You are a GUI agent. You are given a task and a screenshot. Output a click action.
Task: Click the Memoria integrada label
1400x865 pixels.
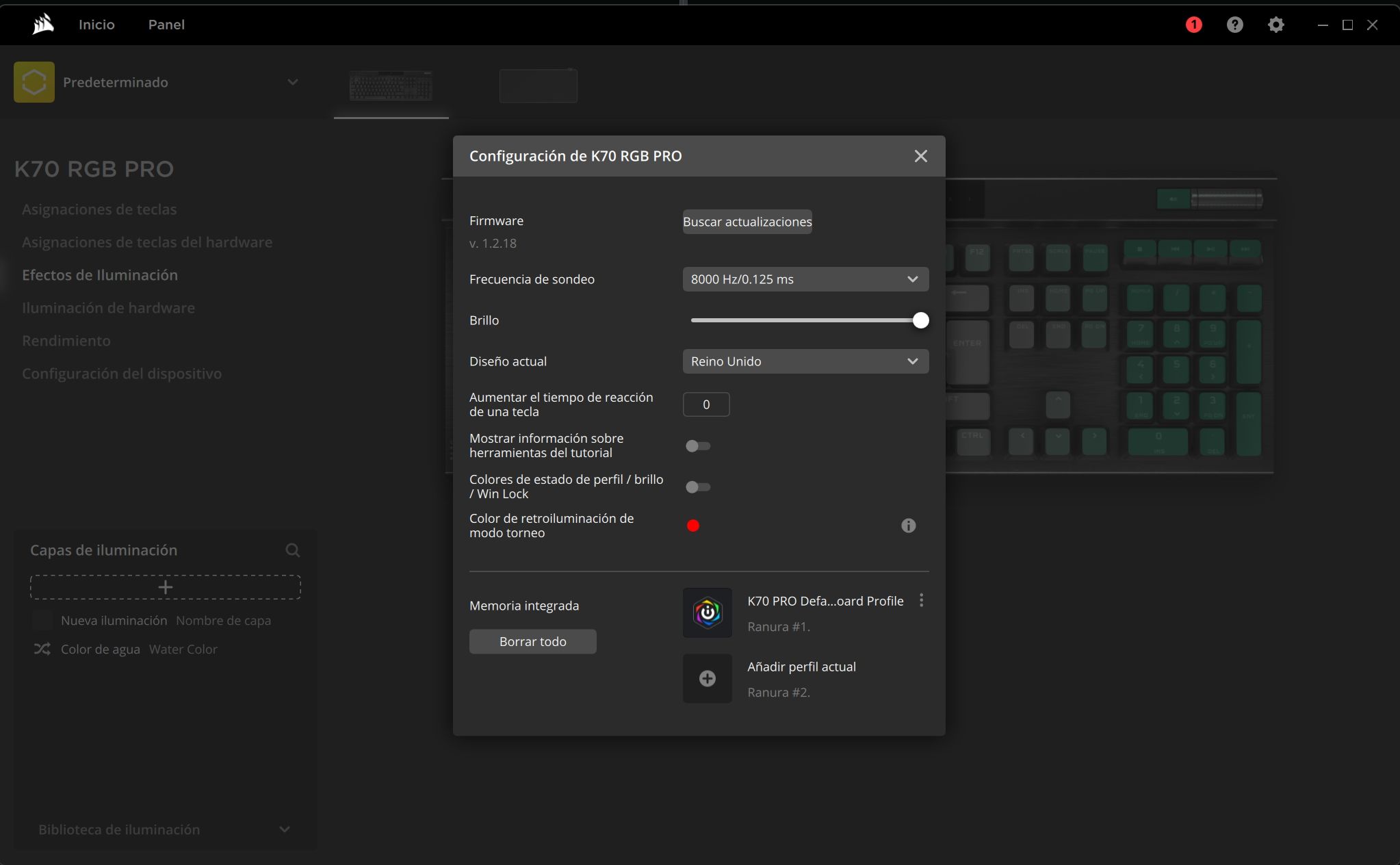[524, 606]
